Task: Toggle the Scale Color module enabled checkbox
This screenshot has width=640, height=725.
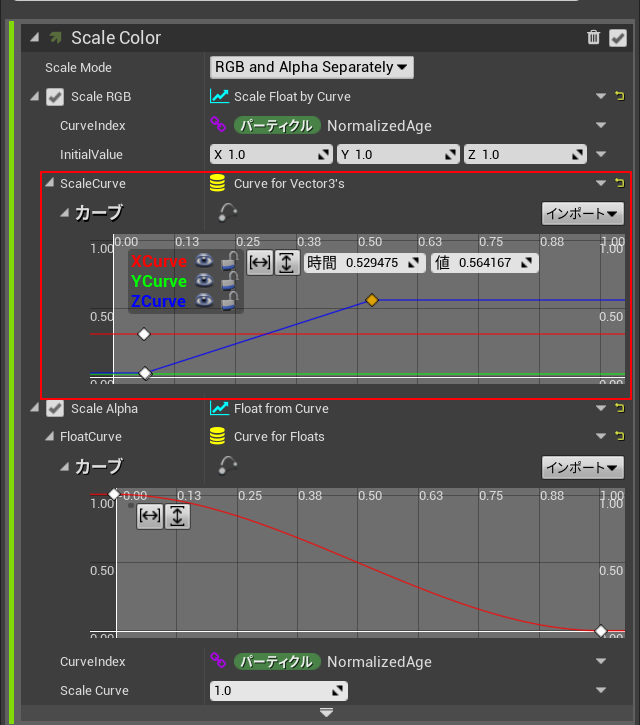Action: coord(618,38)
